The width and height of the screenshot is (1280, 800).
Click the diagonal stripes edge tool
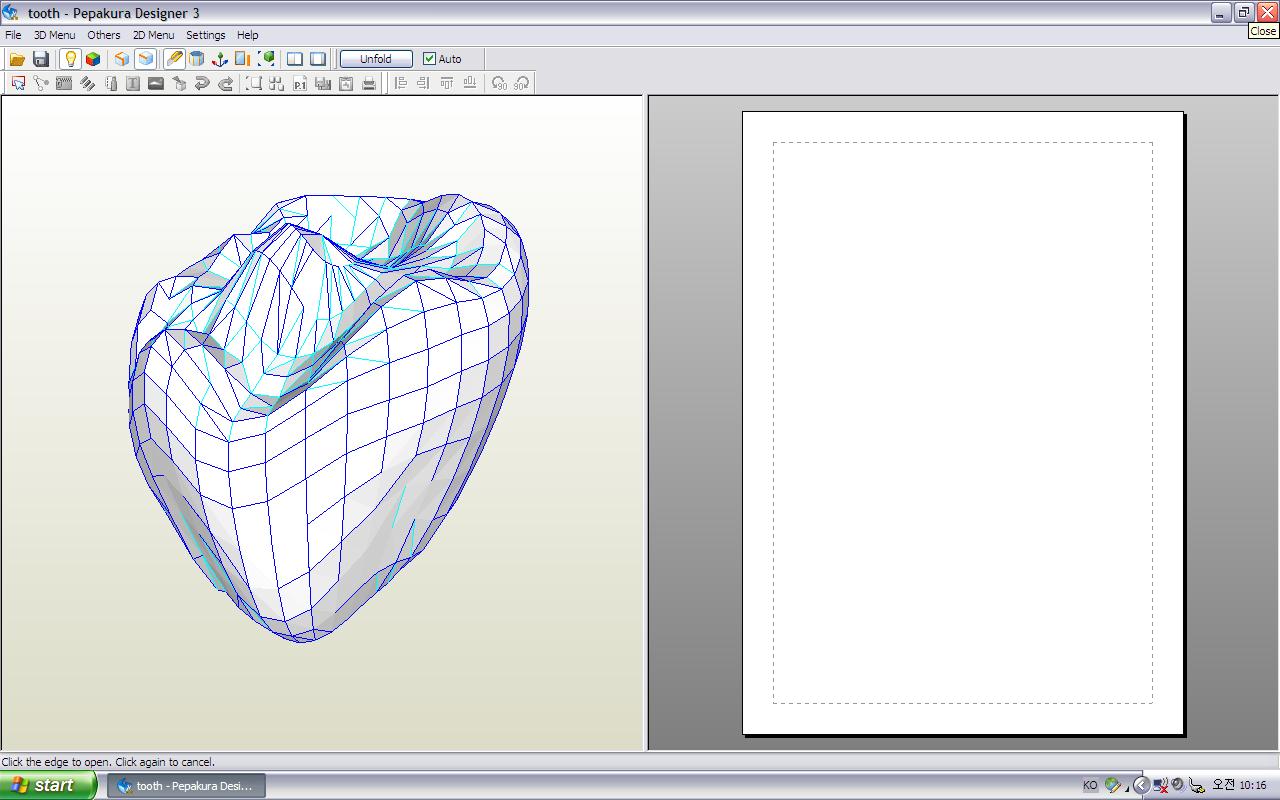(87, 83)
